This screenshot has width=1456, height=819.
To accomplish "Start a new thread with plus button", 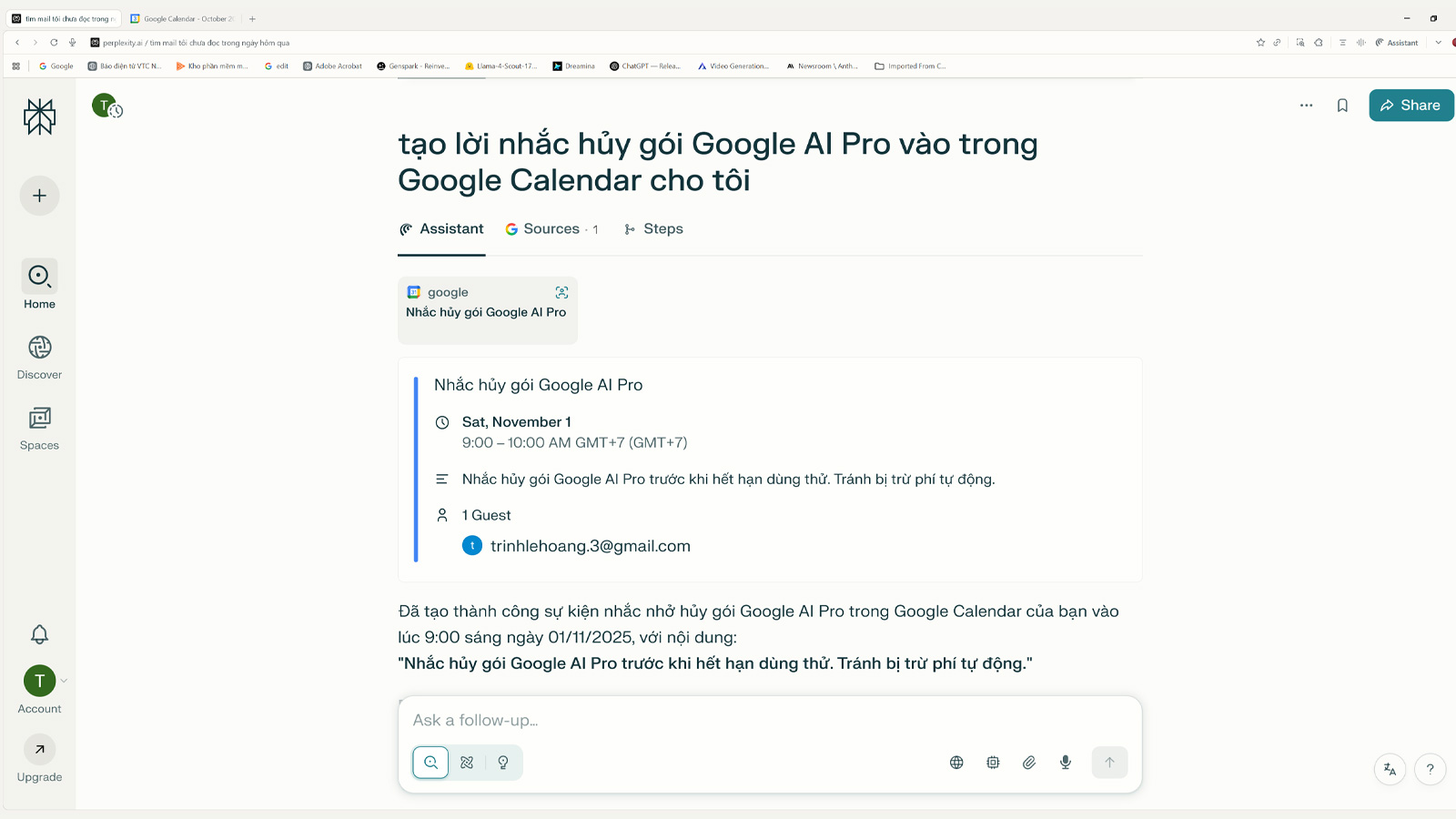I will point(39,196).
